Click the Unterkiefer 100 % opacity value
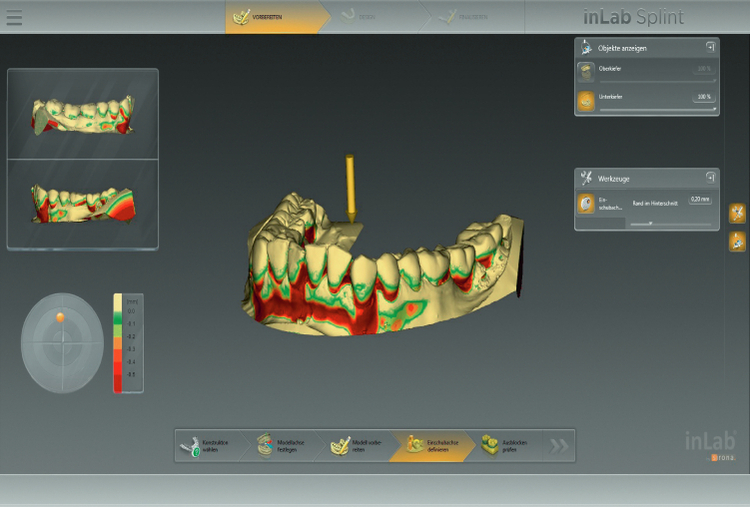The width and height of the screenshot is (750, 507). [x=703, y=97]
